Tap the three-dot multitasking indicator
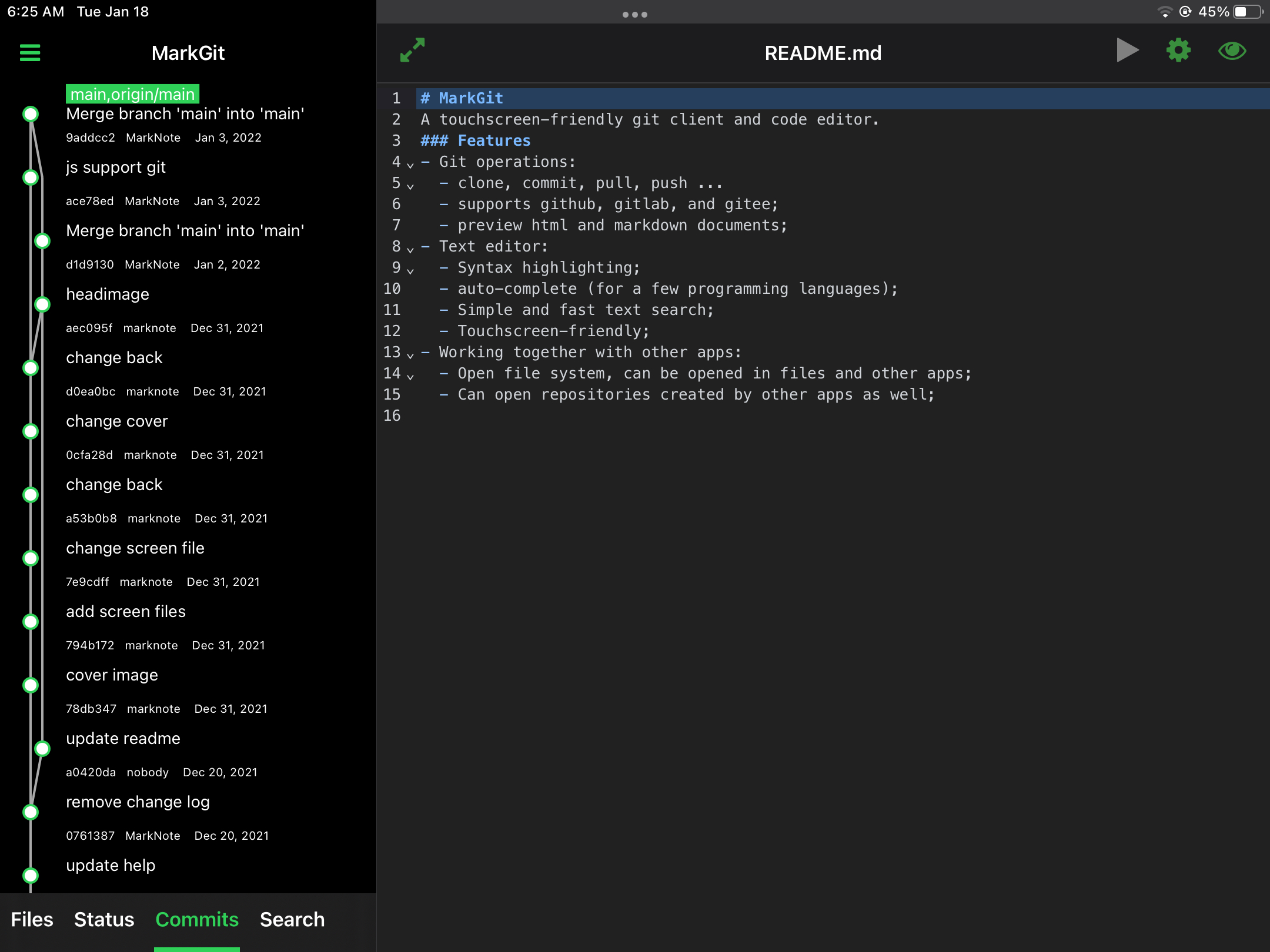This screenshot has height=952, width=1270. [634, 15]
